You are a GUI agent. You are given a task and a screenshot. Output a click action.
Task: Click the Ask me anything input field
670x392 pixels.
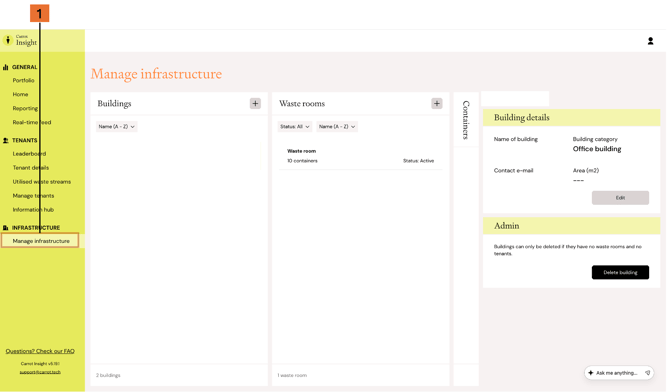click(618, 373)
